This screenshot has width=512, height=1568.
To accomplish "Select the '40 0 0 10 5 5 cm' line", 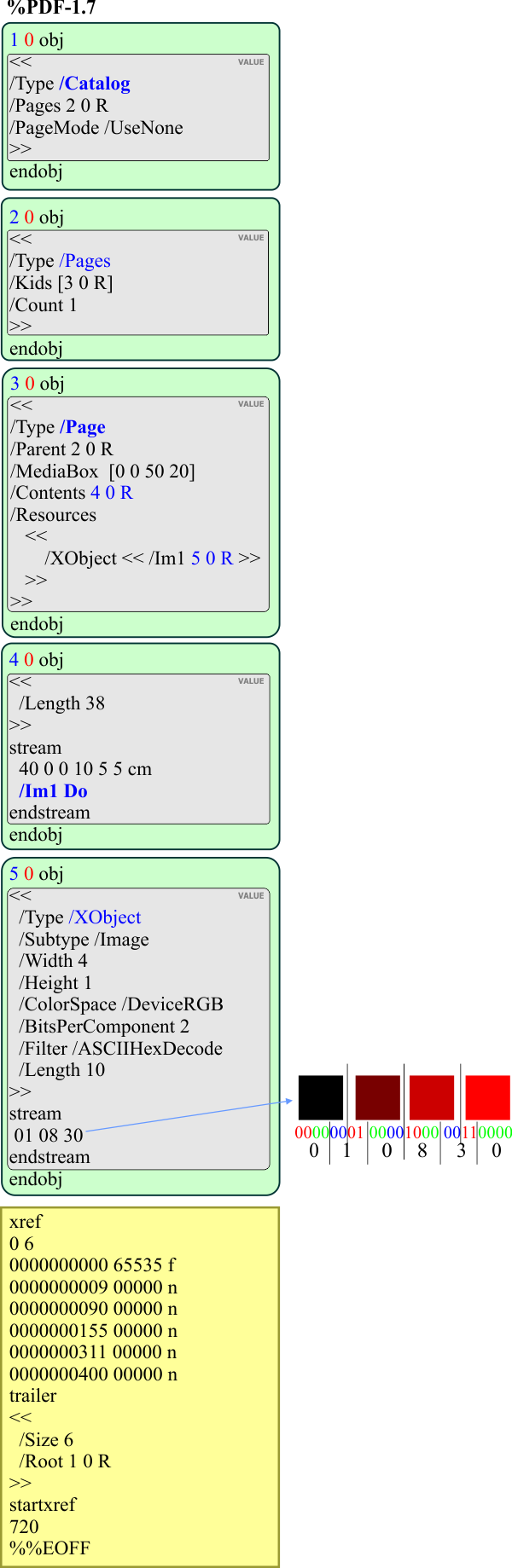I will coord(85,769).
